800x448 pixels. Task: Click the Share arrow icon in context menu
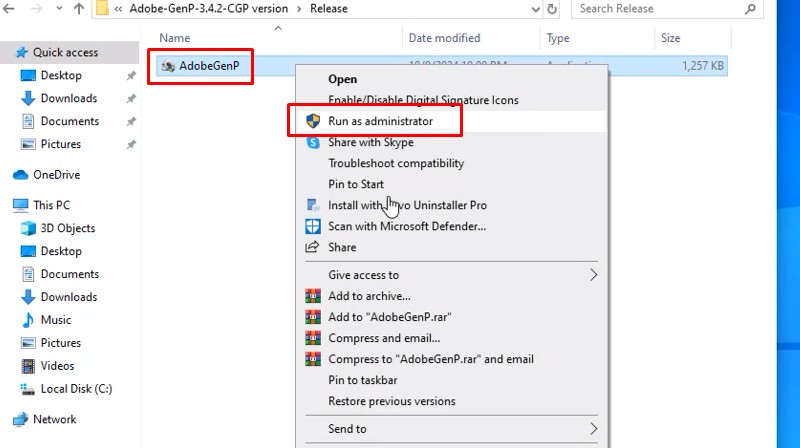click(311, 247)
